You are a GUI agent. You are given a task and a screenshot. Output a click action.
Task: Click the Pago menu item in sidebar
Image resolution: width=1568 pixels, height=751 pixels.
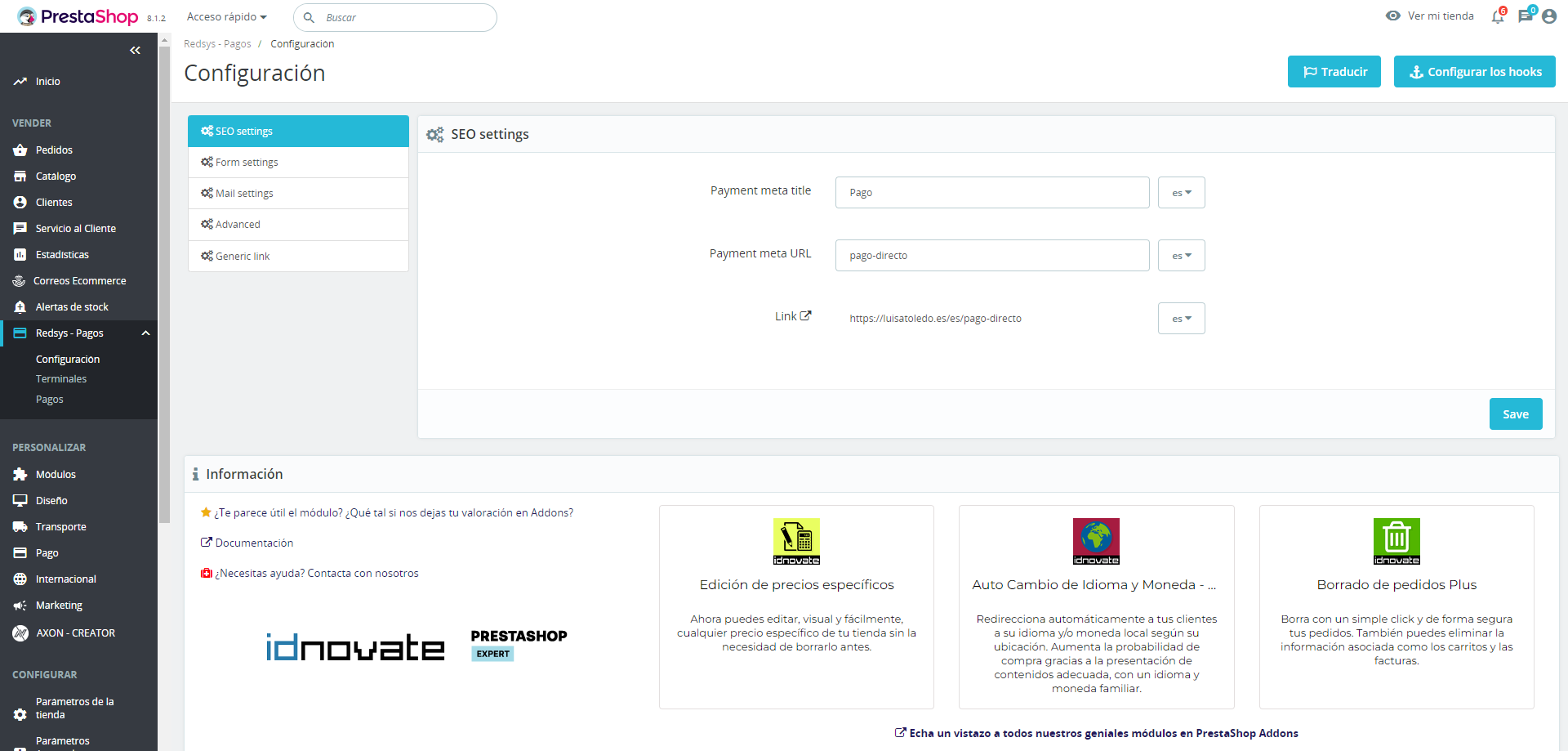[47, 553]
